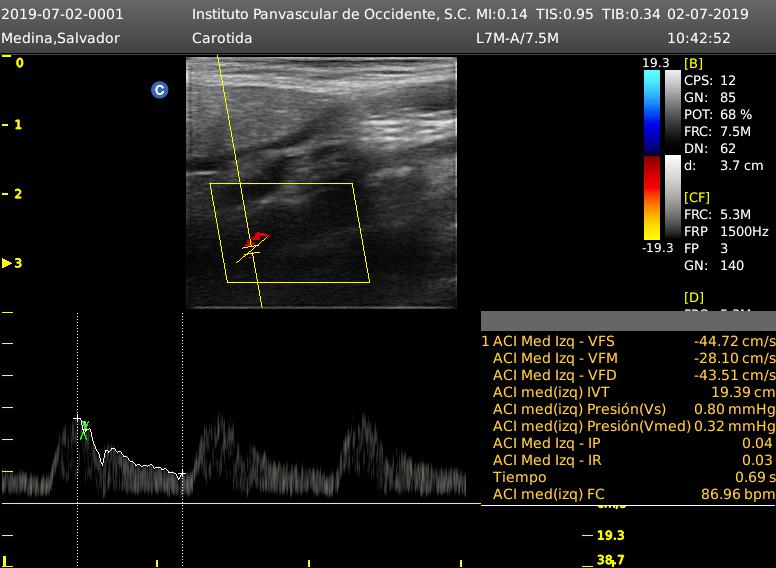Click the 'TIB:0.34' value

tap(631, 14)
